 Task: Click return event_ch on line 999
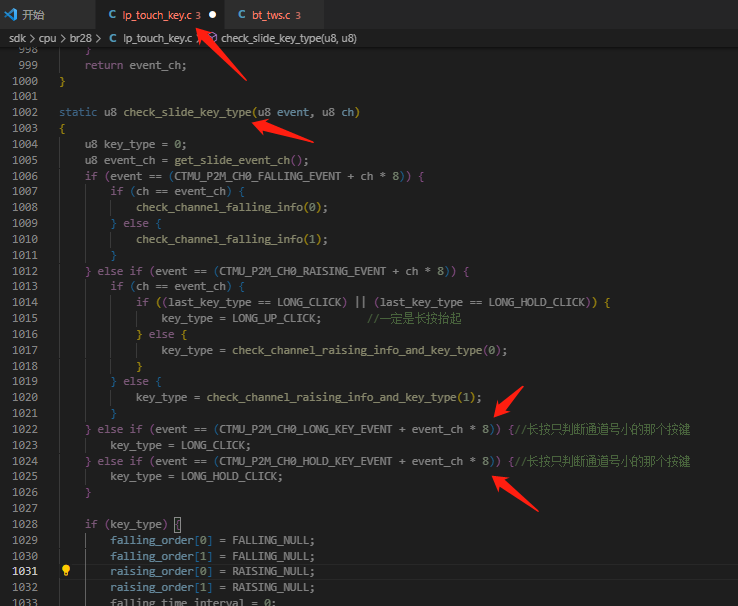[136, 65]
